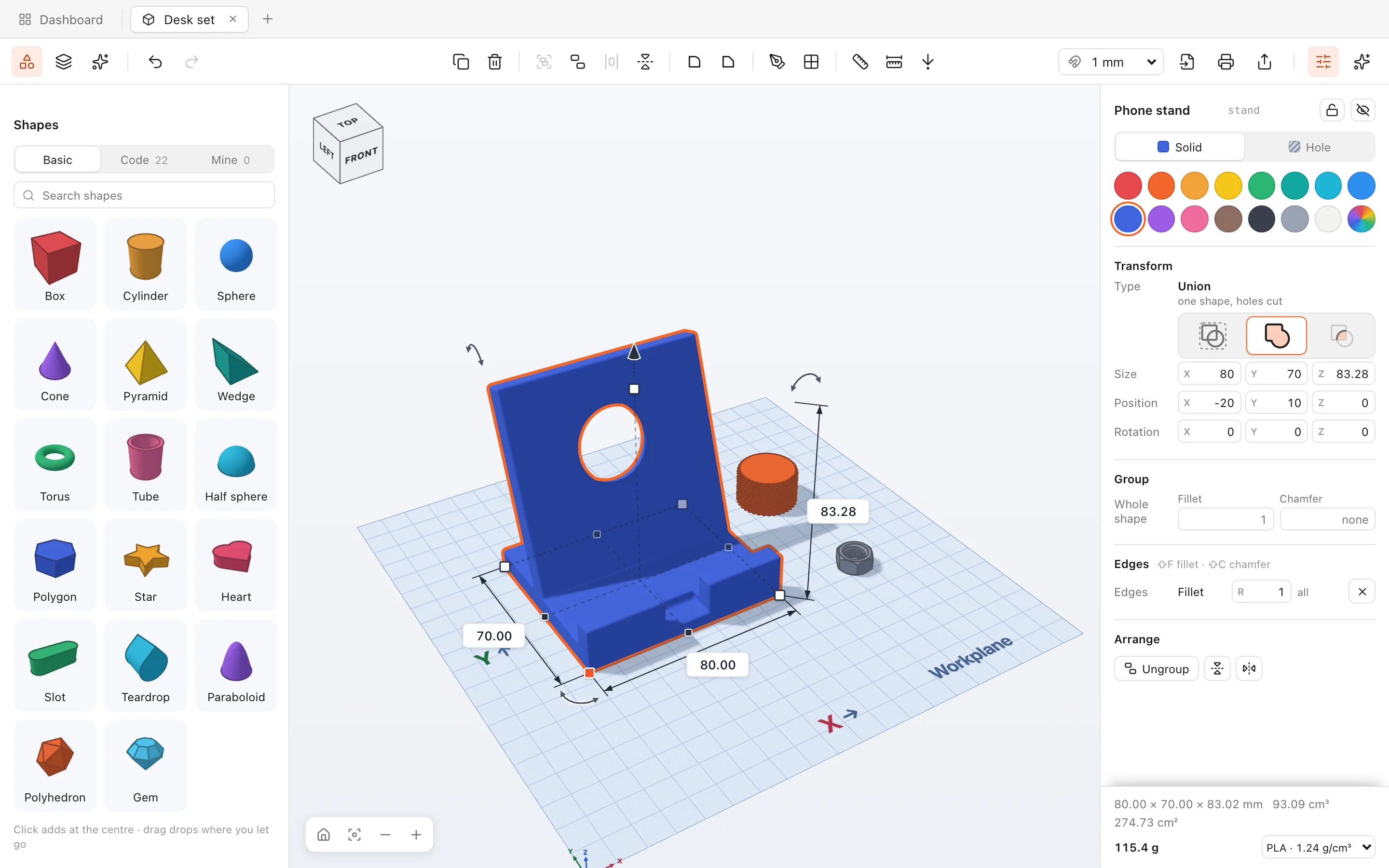Zoom out with the minus button
This screenshot has width=1389, height=868.
point(385,834)
